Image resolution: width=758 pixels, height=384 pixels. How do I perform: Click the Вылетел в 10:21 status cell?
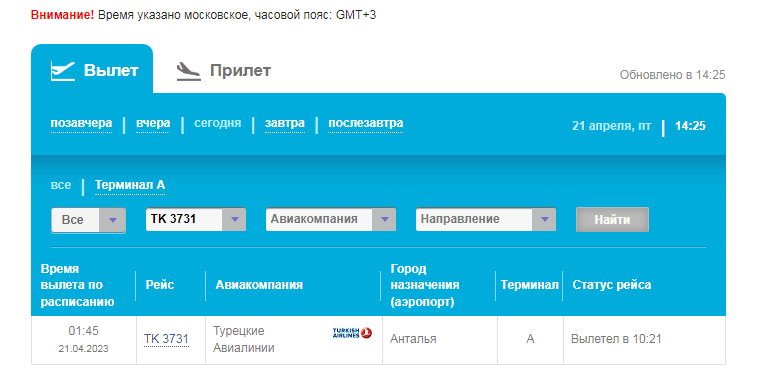644,340
